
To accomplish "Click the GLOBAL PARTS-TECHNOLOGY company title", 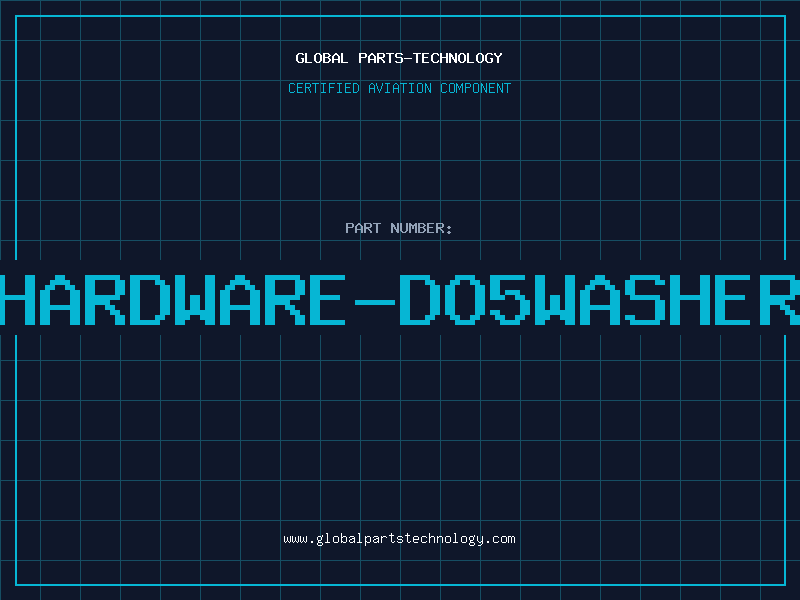I will pyautogui.click(x=399, y=58).
